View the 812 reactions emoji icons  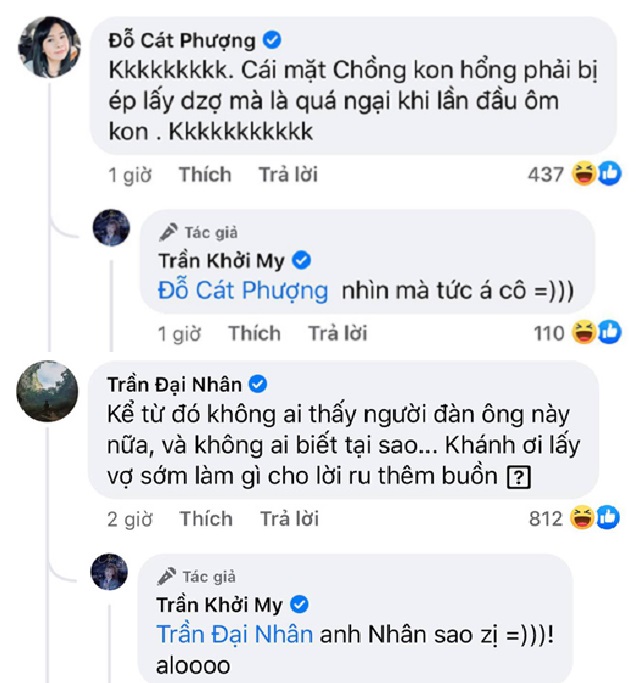(x=596, y=518)
